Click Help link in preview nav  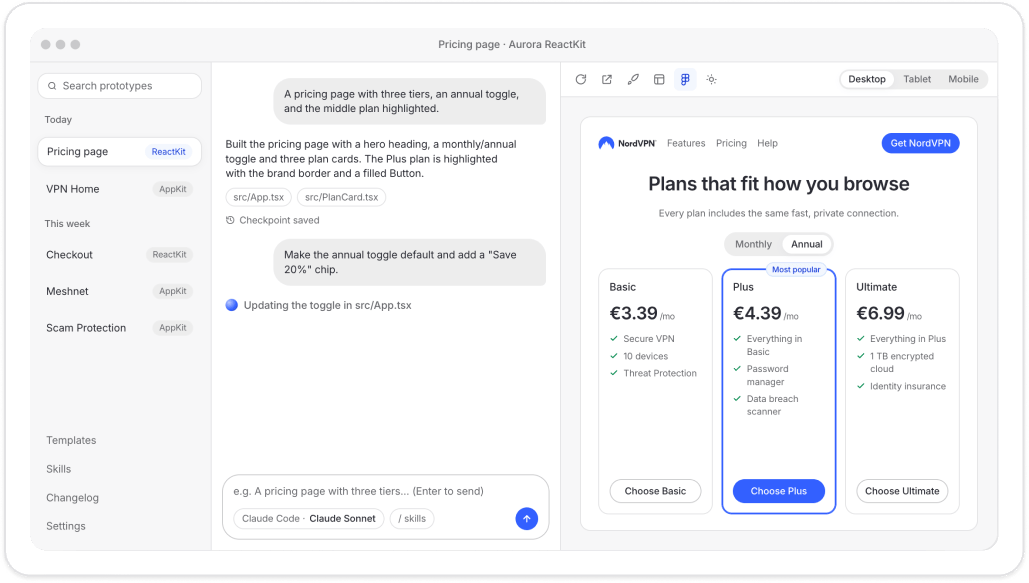pos(767,143)
